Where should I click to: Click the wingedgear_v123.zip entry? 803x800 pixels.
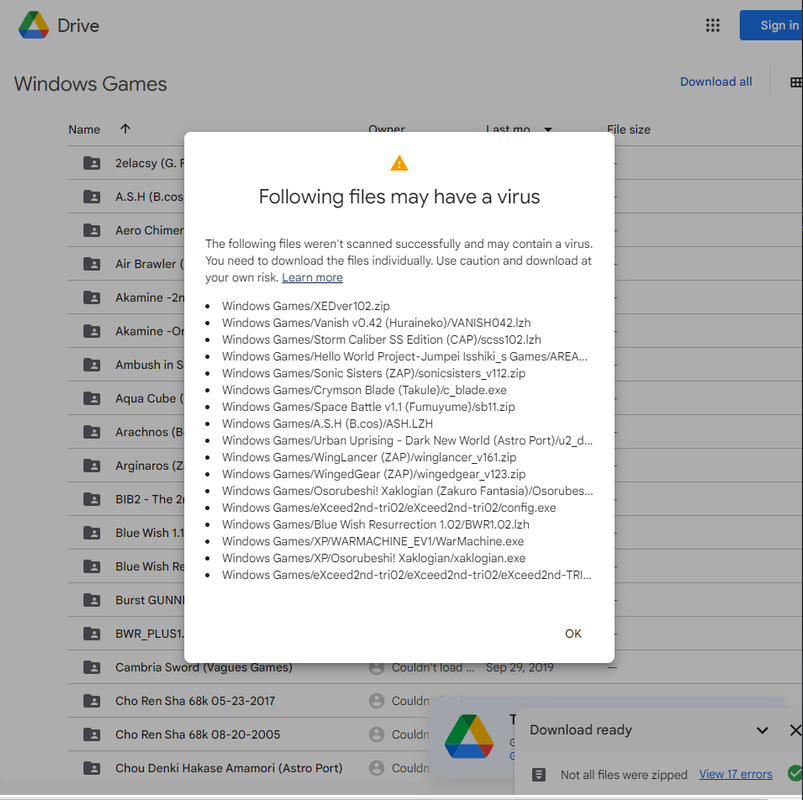click(373, 474)
